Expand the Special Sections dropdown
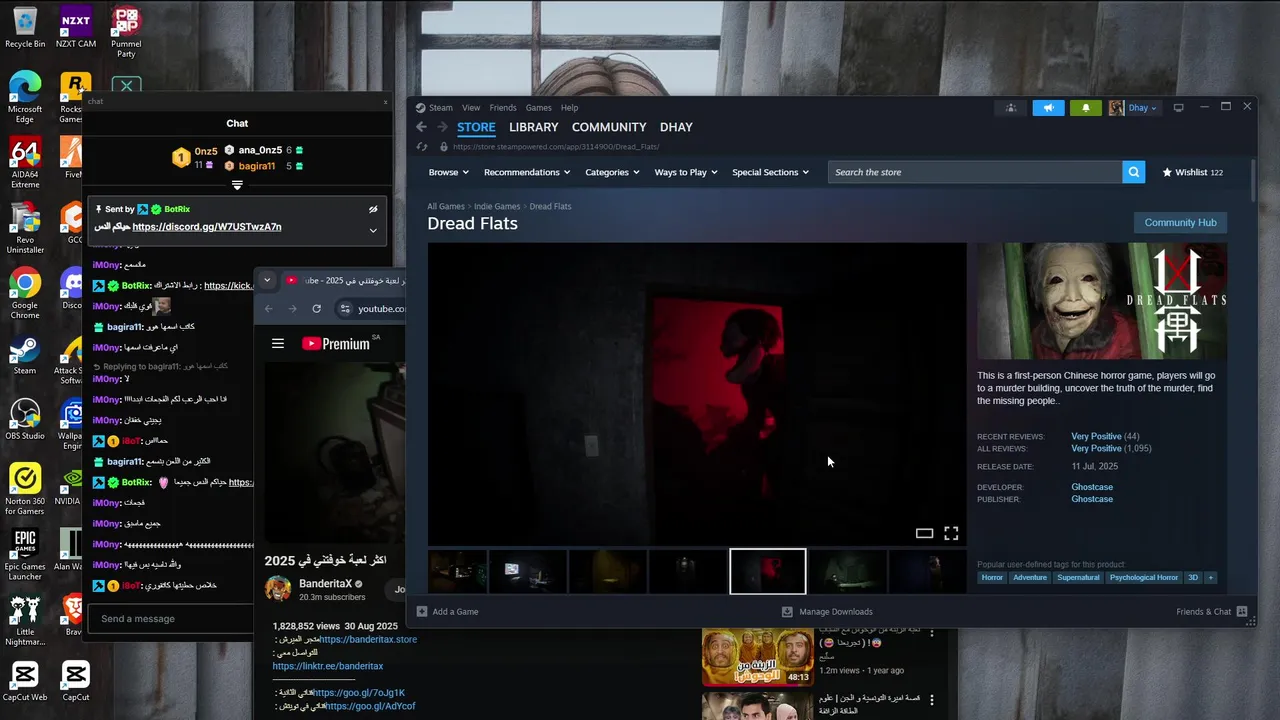 [770, 172]
